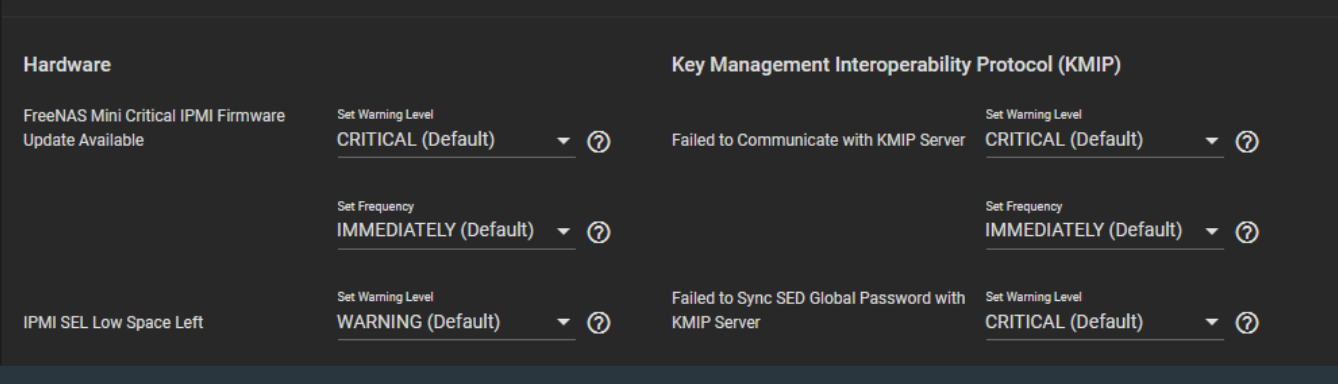View help for SED Global Password sync warning level

(x=1246, y=323)
